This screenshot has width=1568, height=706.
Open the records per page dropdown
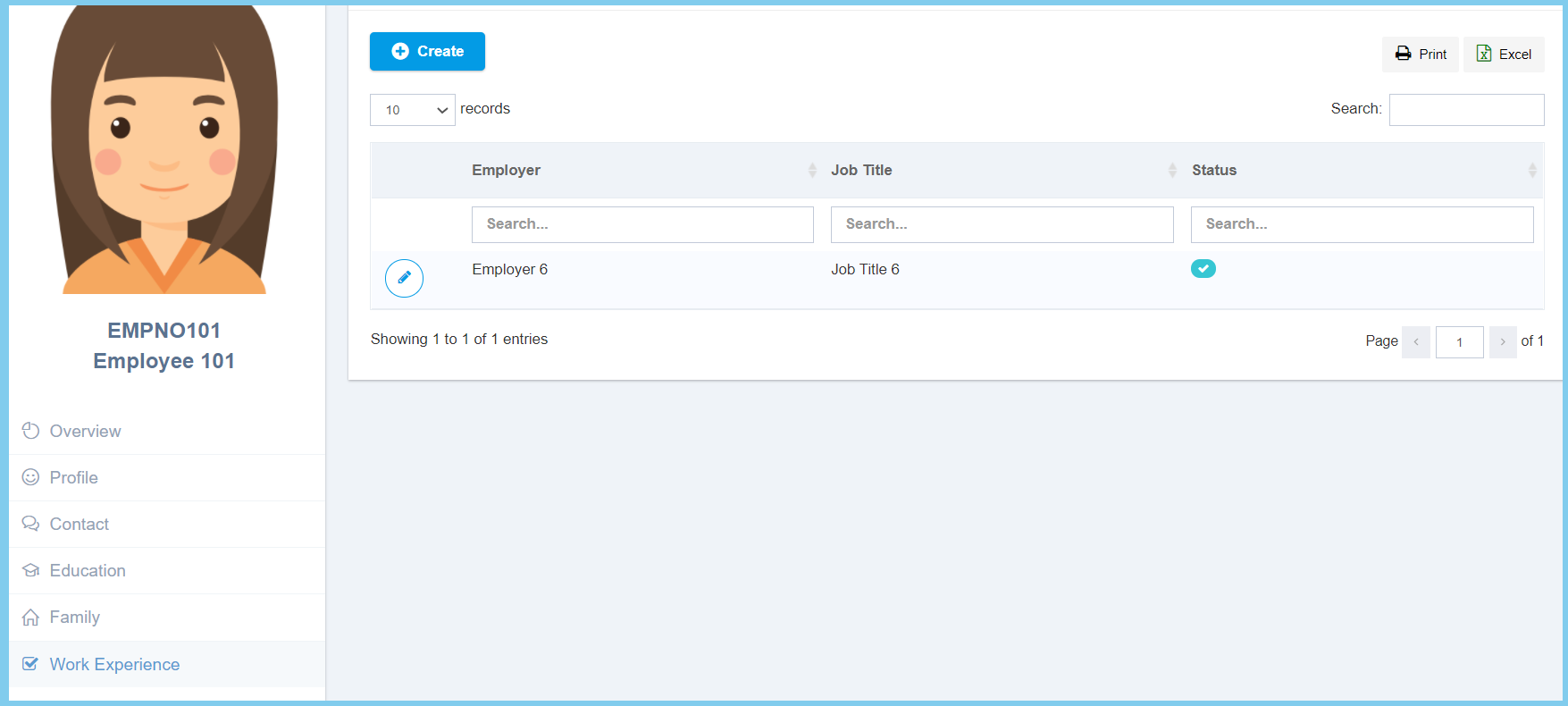412,110
